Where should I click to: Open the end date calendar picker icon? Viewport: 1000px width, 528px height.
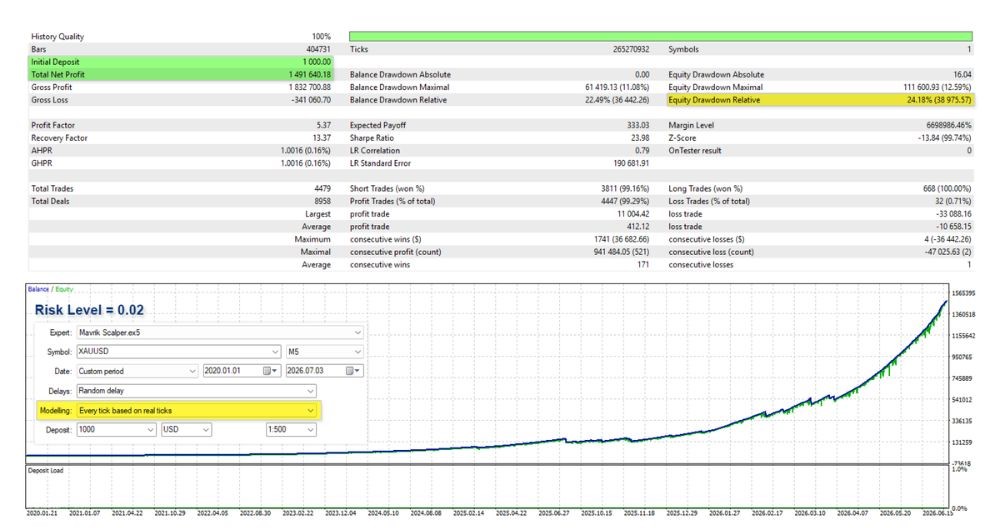click(351, 370)
